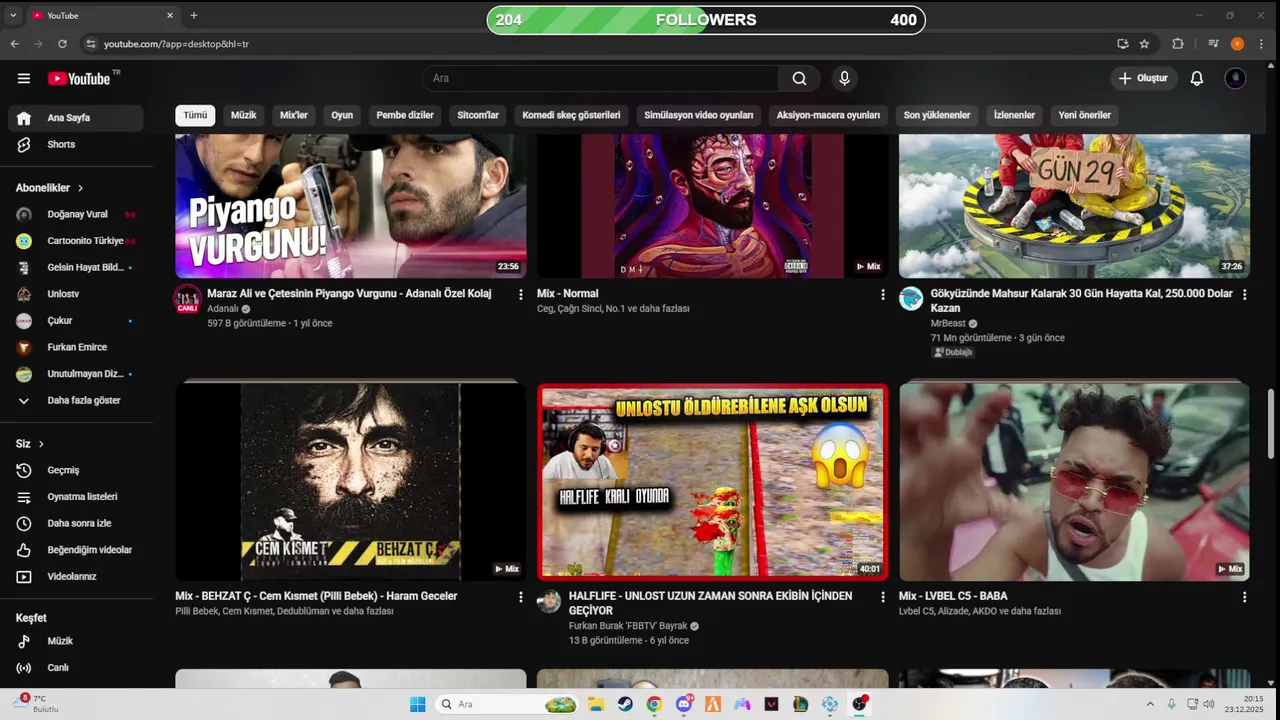The image size is (1280, 720).
Task: Select the Mix'ler filter chip
Action: click(x=294, y=115)
